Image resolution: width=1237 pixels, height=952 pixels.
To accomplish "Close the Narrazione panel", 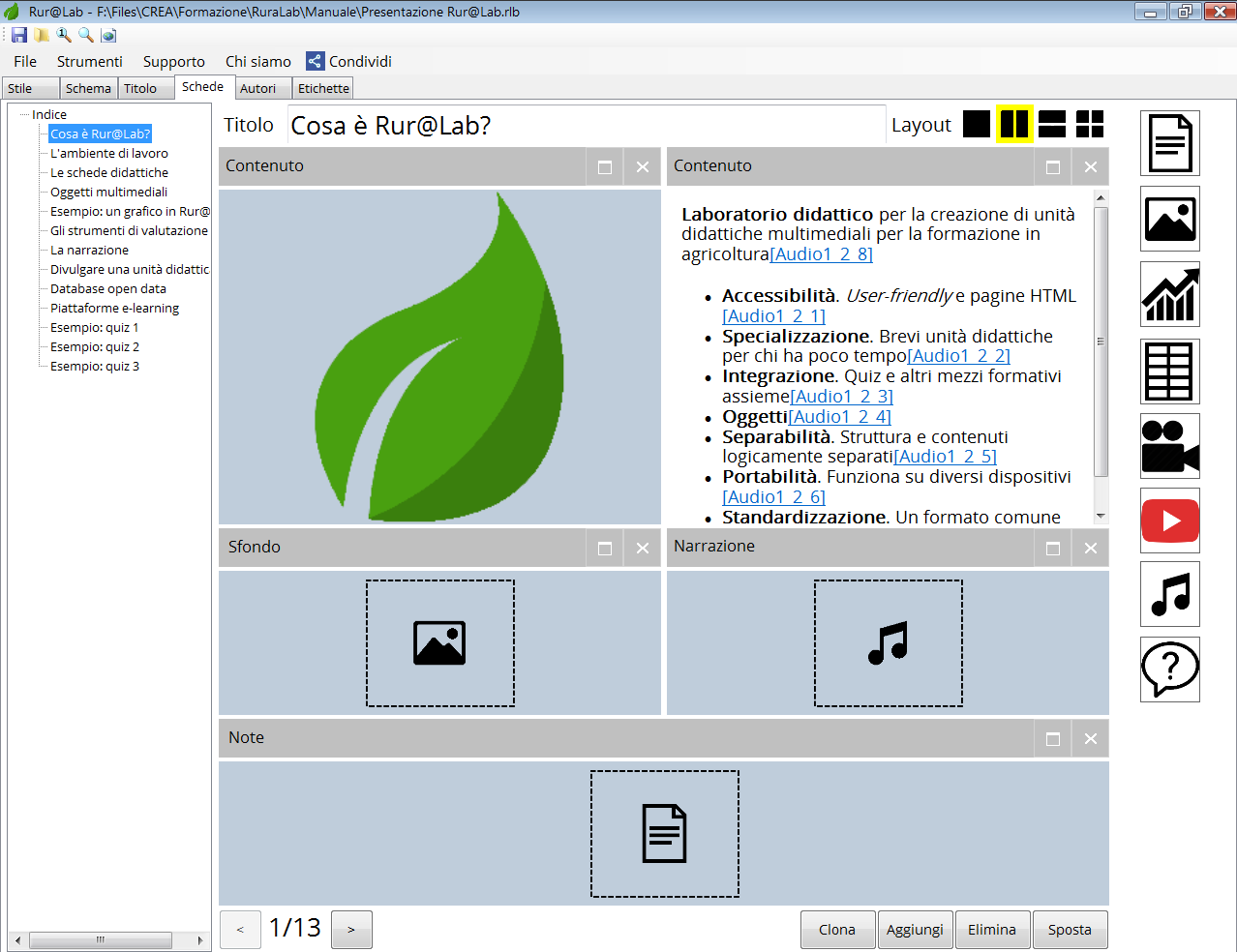I will (1091, 548).
